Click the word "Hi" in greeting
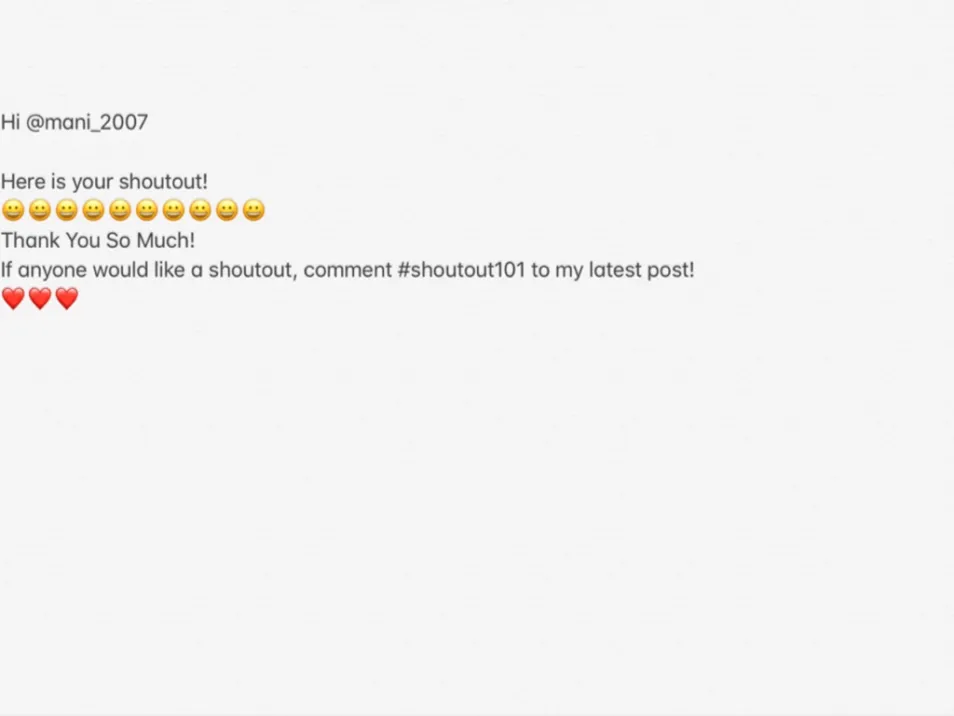The width and height of the screenshot is (954, 716). pos(10,123)
